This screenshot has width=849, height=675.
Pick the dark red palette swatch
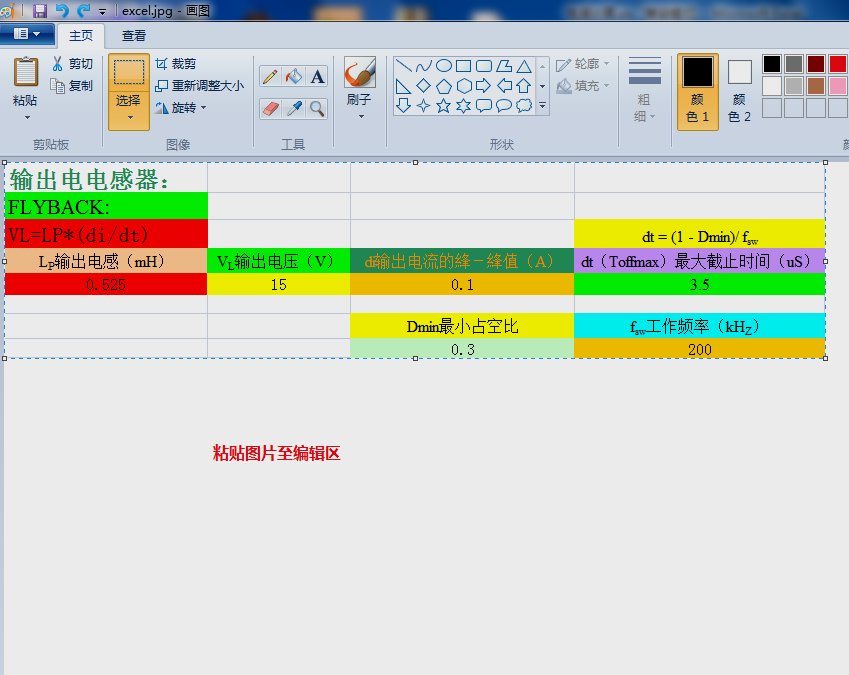click(x=816, y=64)
